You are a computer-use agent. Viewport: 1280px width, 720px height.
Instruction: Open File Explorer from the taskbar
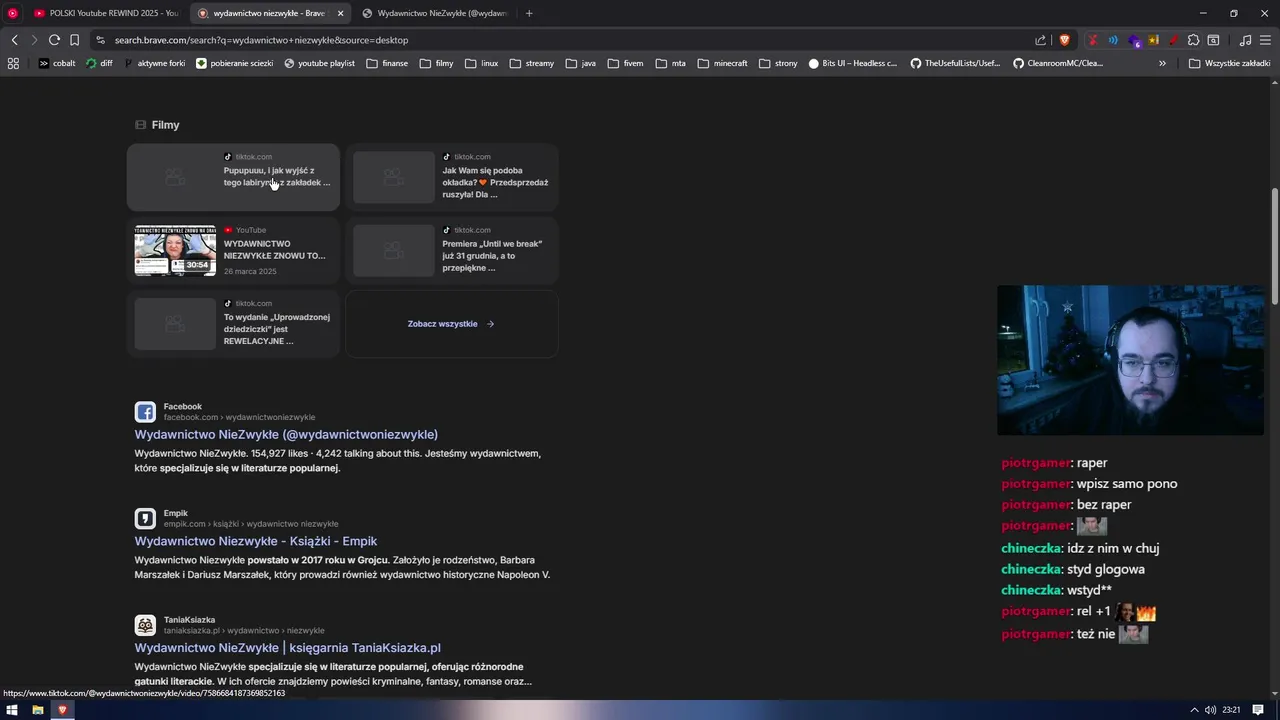click(x=37, y=710)
